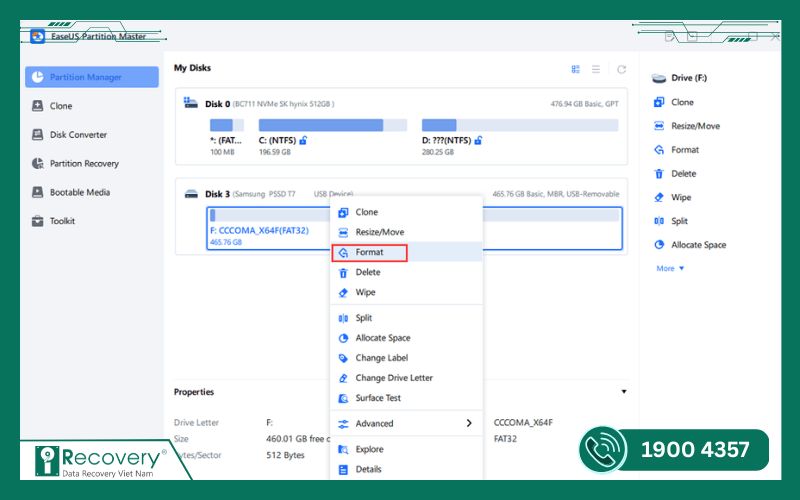
Task: Choose Change Label in context menu
Action: click(x=407, y=358)
